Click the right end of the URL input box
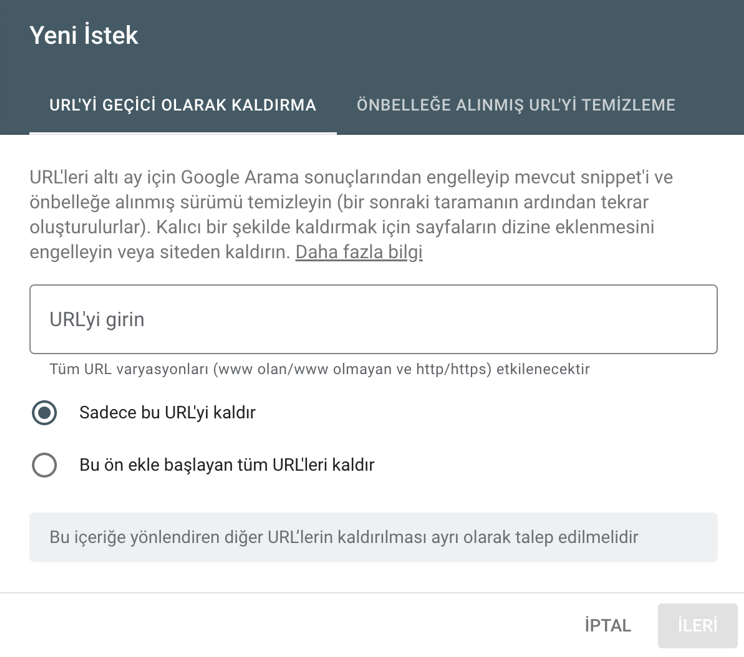 (x=690, y=319)
